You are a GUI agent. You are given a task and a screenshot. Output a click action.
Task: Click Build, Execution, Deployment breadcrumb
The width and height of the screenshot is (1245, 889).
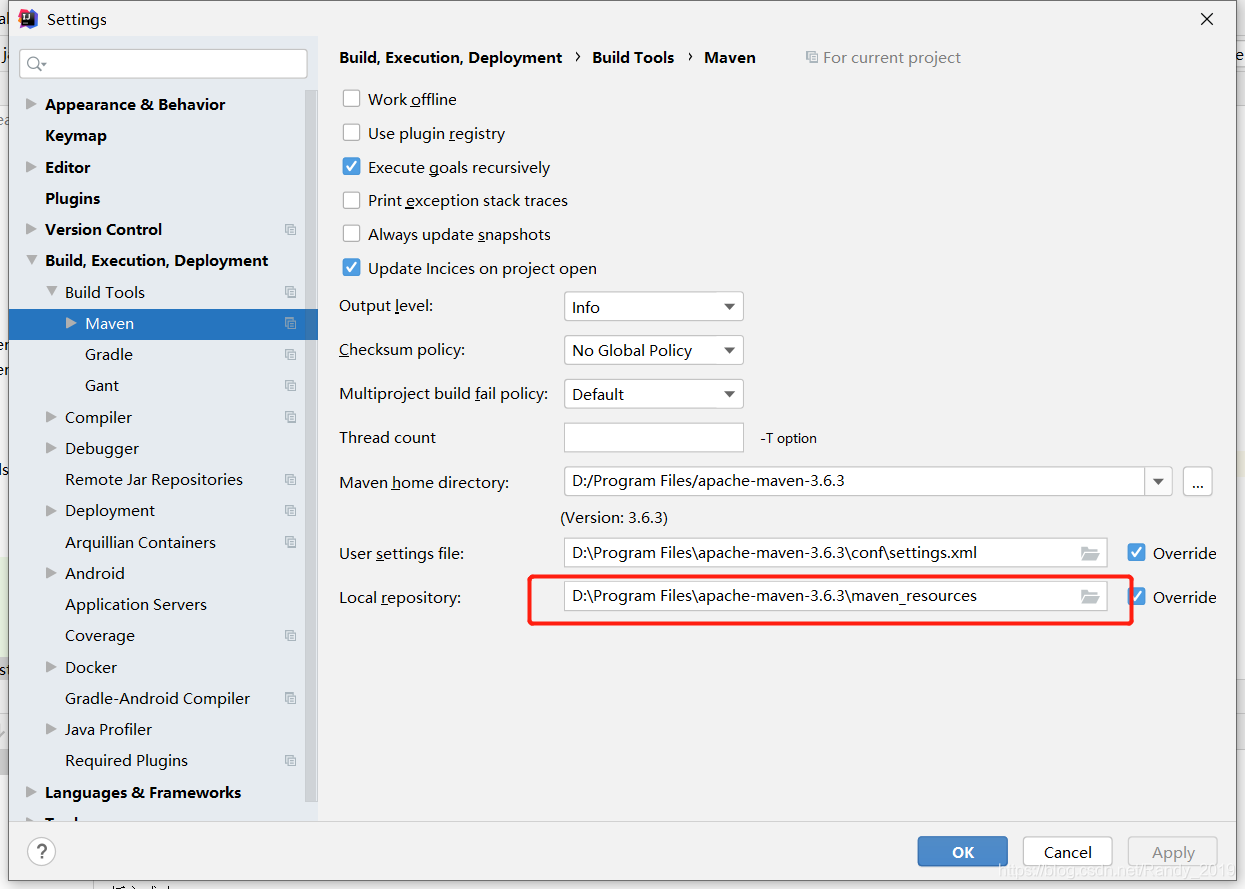point(450,58)
